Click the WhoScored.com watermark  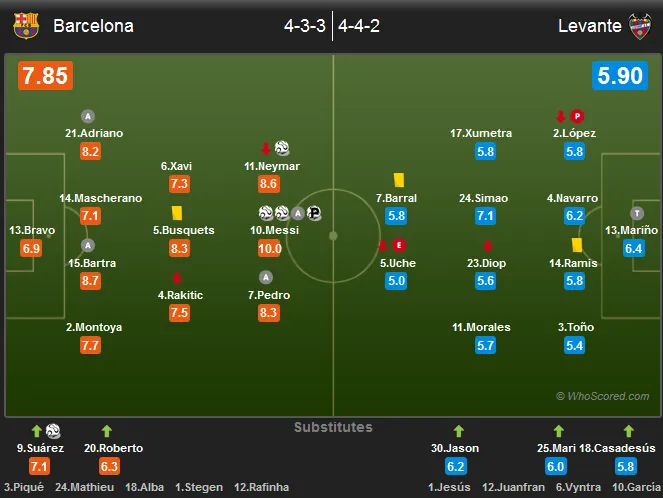(603, 396)
